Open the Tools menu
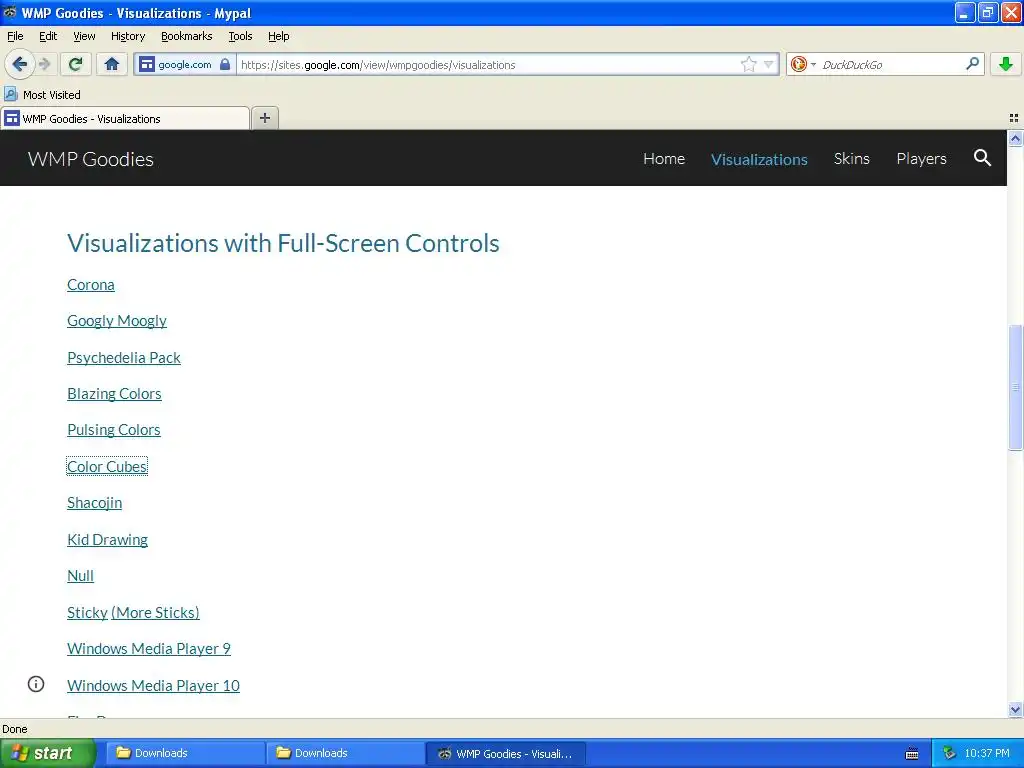Viewport: 1024px width, 768px height. pyautogui.click(x=240, y=37)
